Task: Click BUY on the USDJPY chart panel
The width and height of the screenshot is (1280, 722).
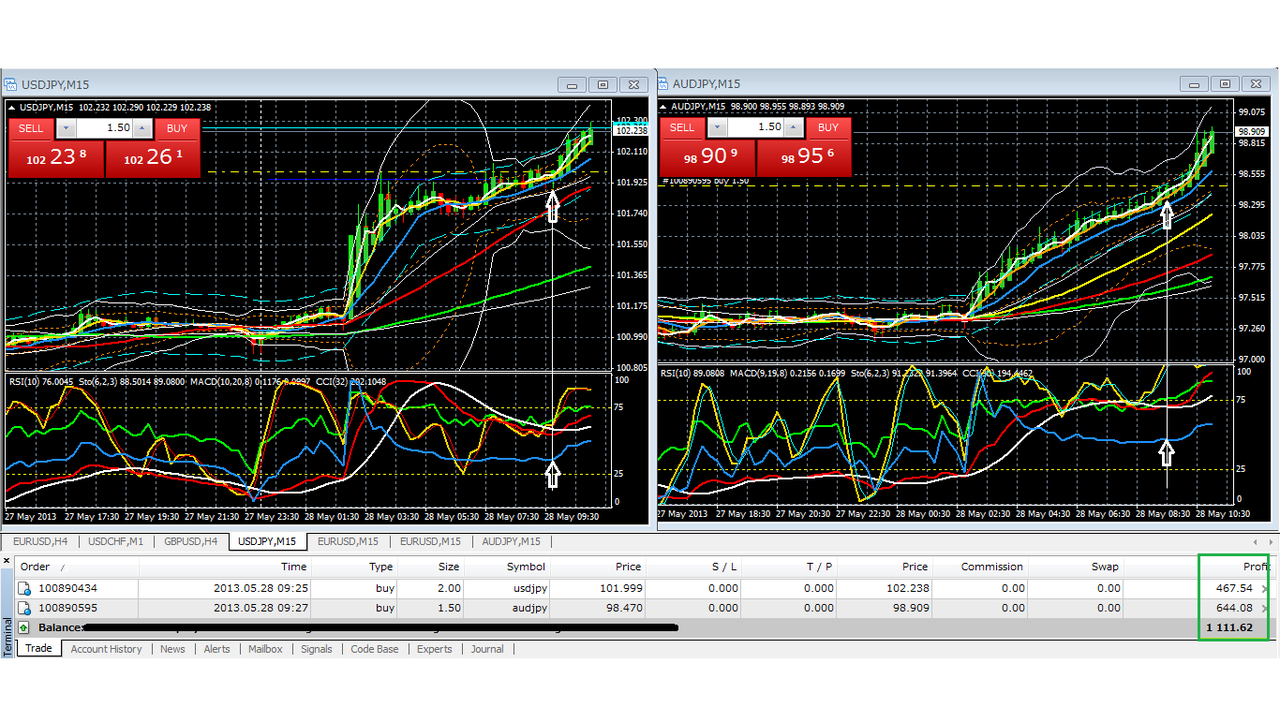Action: [x=177, y=128]
